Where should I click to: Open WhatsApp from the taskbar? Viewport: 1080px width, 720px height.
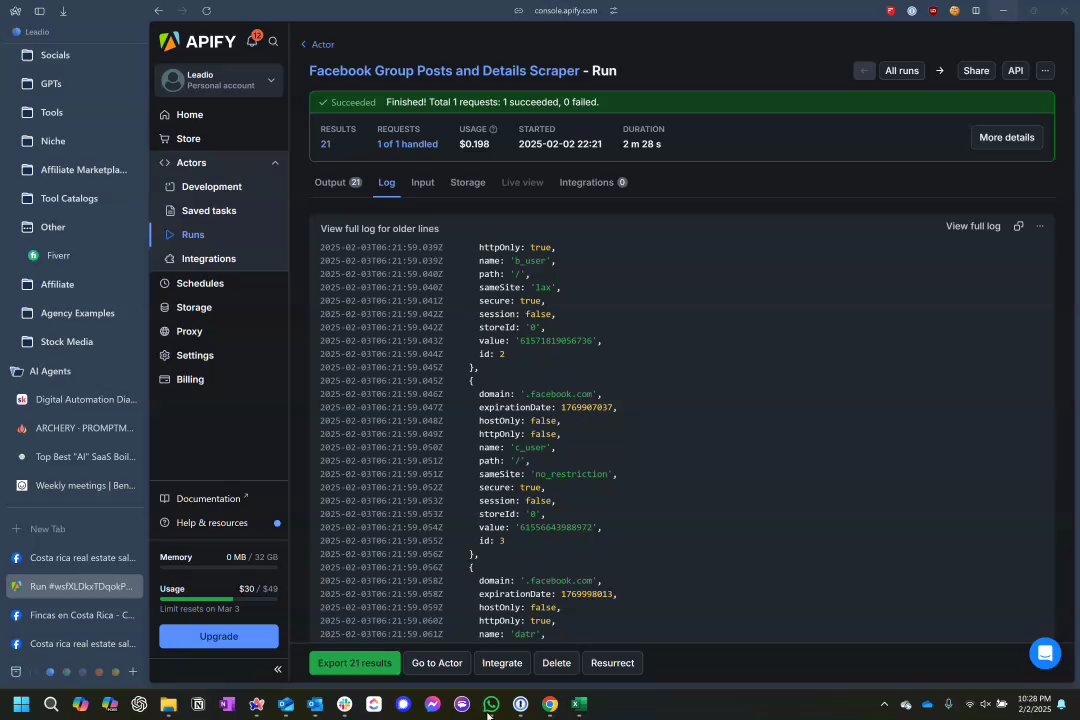(x=491, y=703)
